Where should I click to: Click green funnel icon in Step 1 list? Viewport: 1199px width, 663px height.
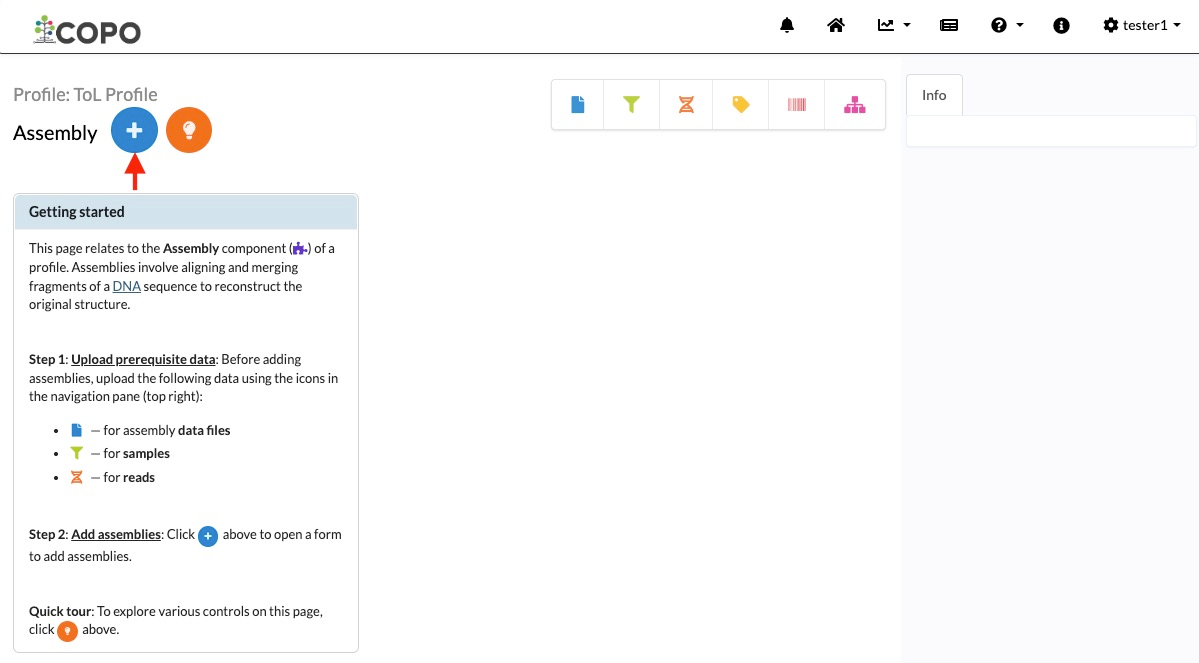(76, 453)
